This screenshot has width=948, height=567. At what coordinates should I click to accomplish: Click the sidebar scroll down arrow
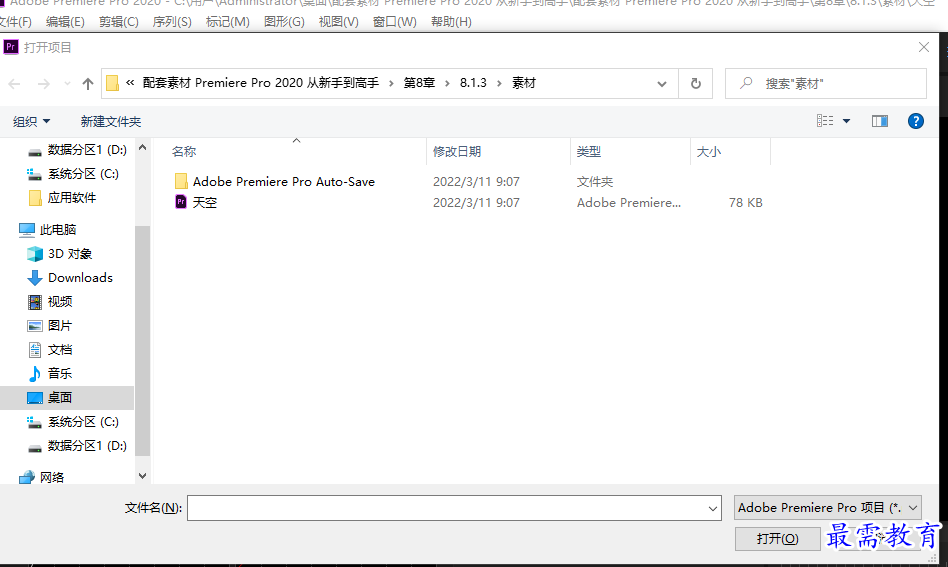click(x=143, y=476)
